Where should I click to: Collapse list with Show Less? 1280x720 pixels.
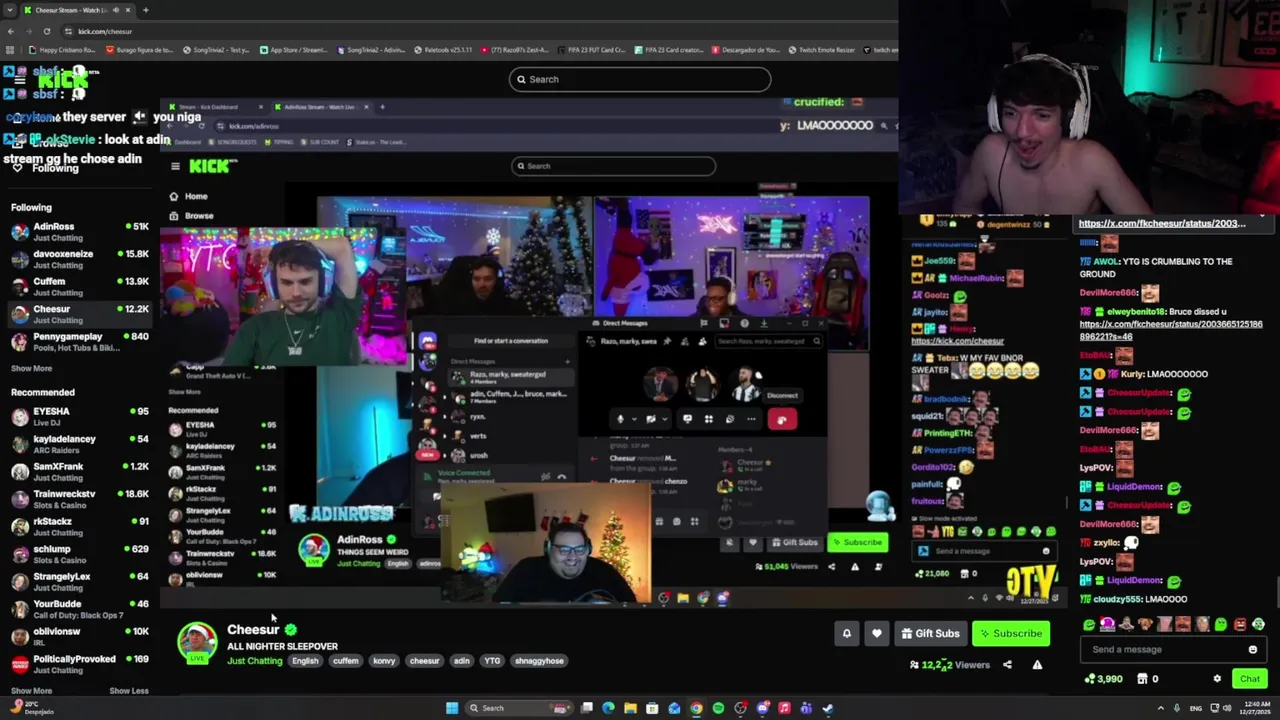click(x=128, y=691)
